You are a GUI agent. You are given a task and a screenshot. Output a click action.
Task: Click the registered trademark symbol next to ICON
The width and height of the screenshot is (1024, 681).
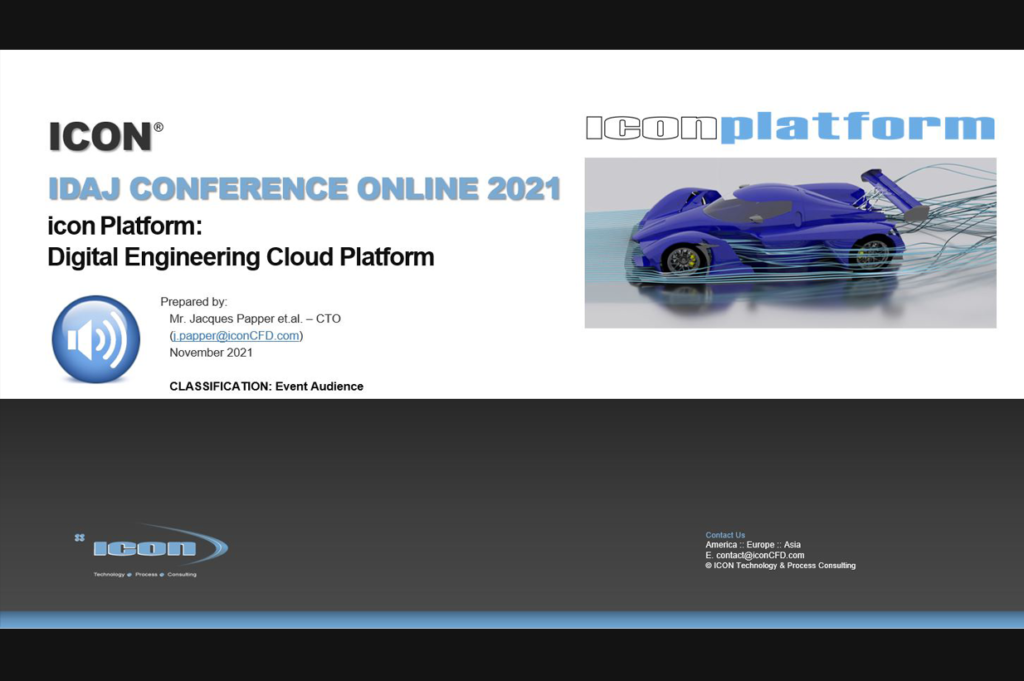(x=158, y=128)
